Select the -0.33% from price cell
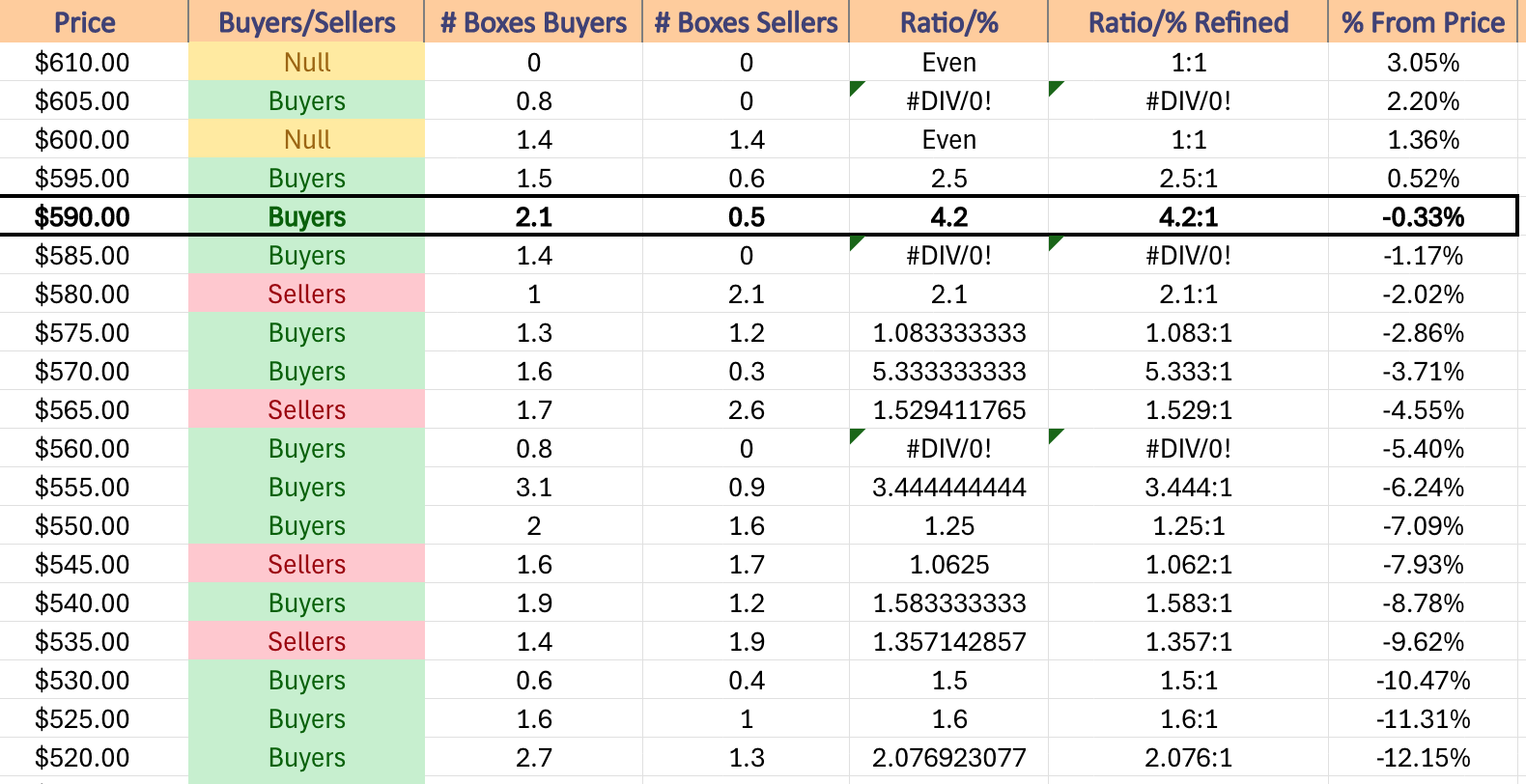Image resolution: width=1526 pixels, height=784 pixels. (x=1423, y=216)
